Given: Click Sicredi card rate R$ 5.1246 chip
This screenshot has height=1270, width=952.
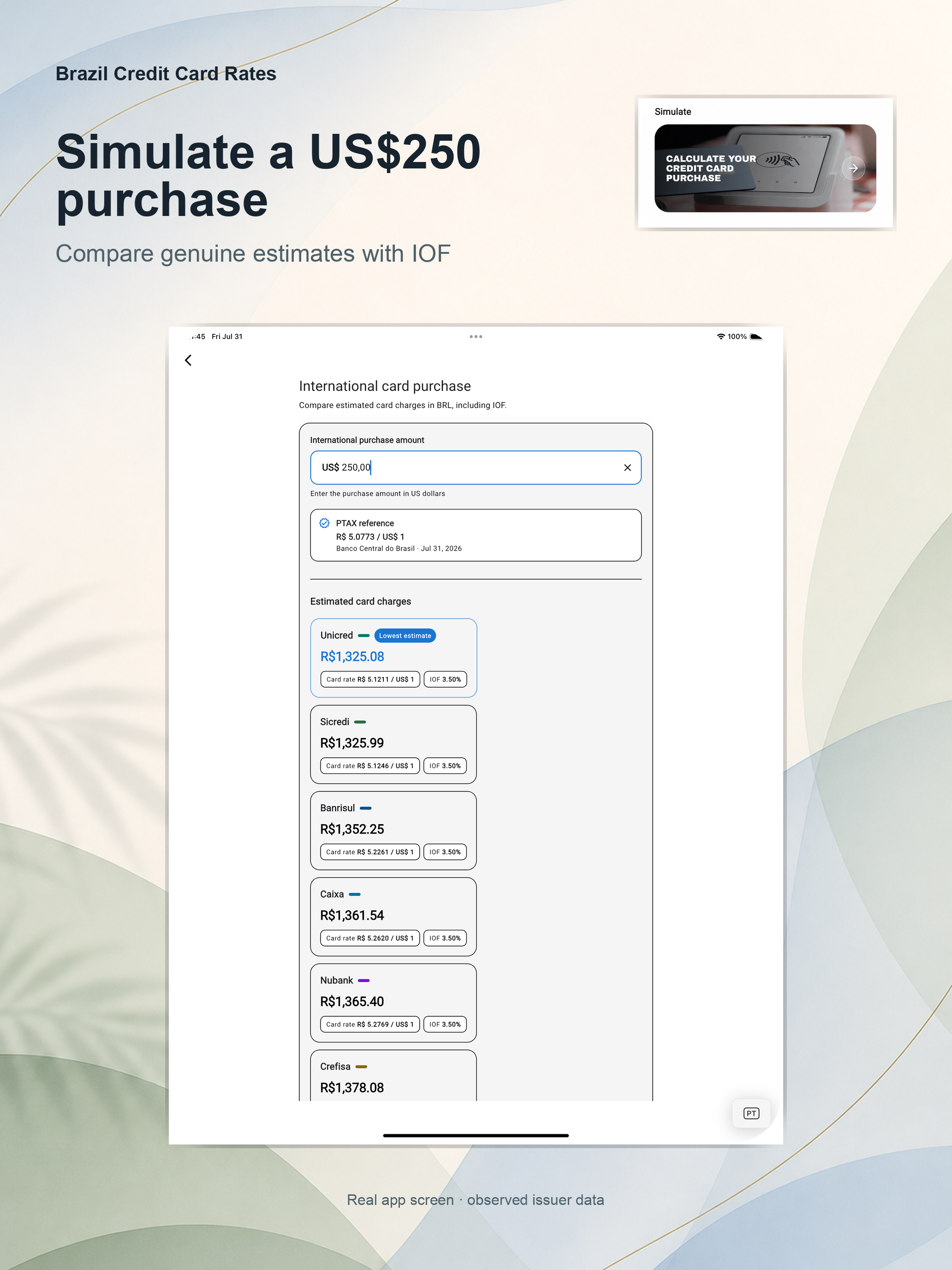Looking at the screenshot, I should 370,766.
